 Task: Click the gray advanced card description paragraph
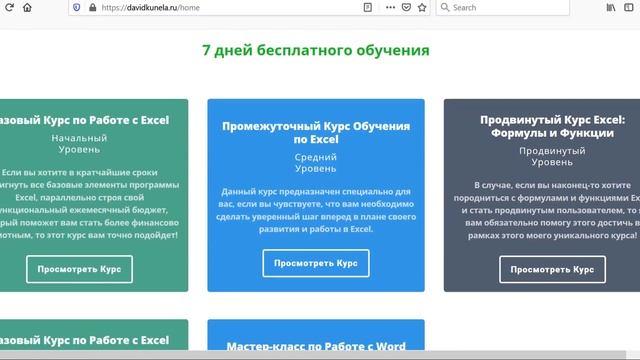(547, 210)
